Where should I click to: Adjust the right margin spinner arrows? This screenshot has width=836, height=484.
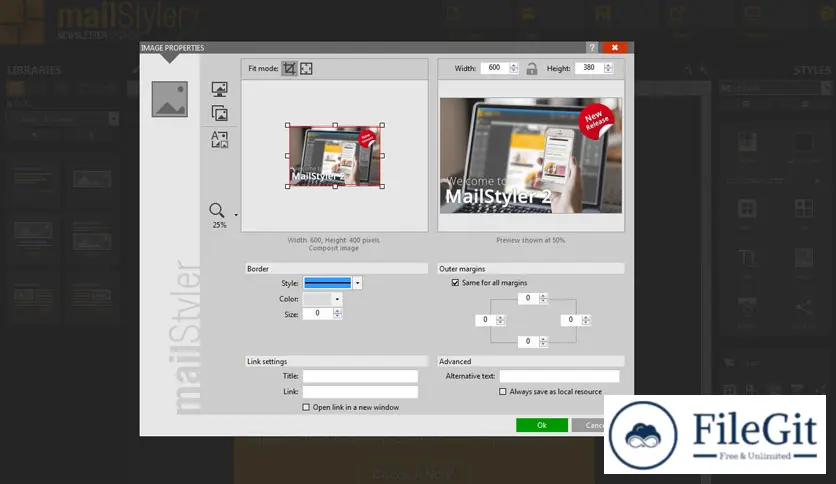[586, 320]
